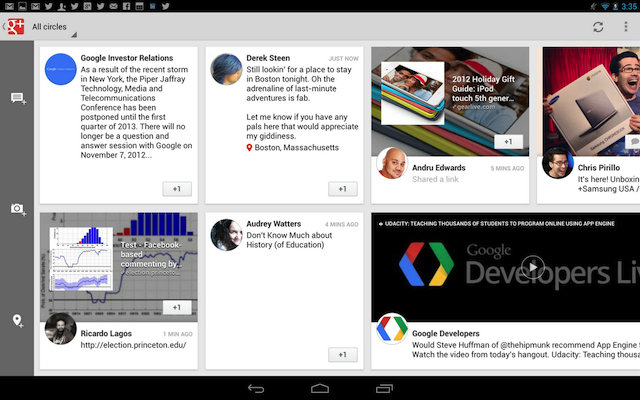Open the recent apps navigation button
Image resolution: width=640 pixels, height=400 pixels.
point(384,388)
